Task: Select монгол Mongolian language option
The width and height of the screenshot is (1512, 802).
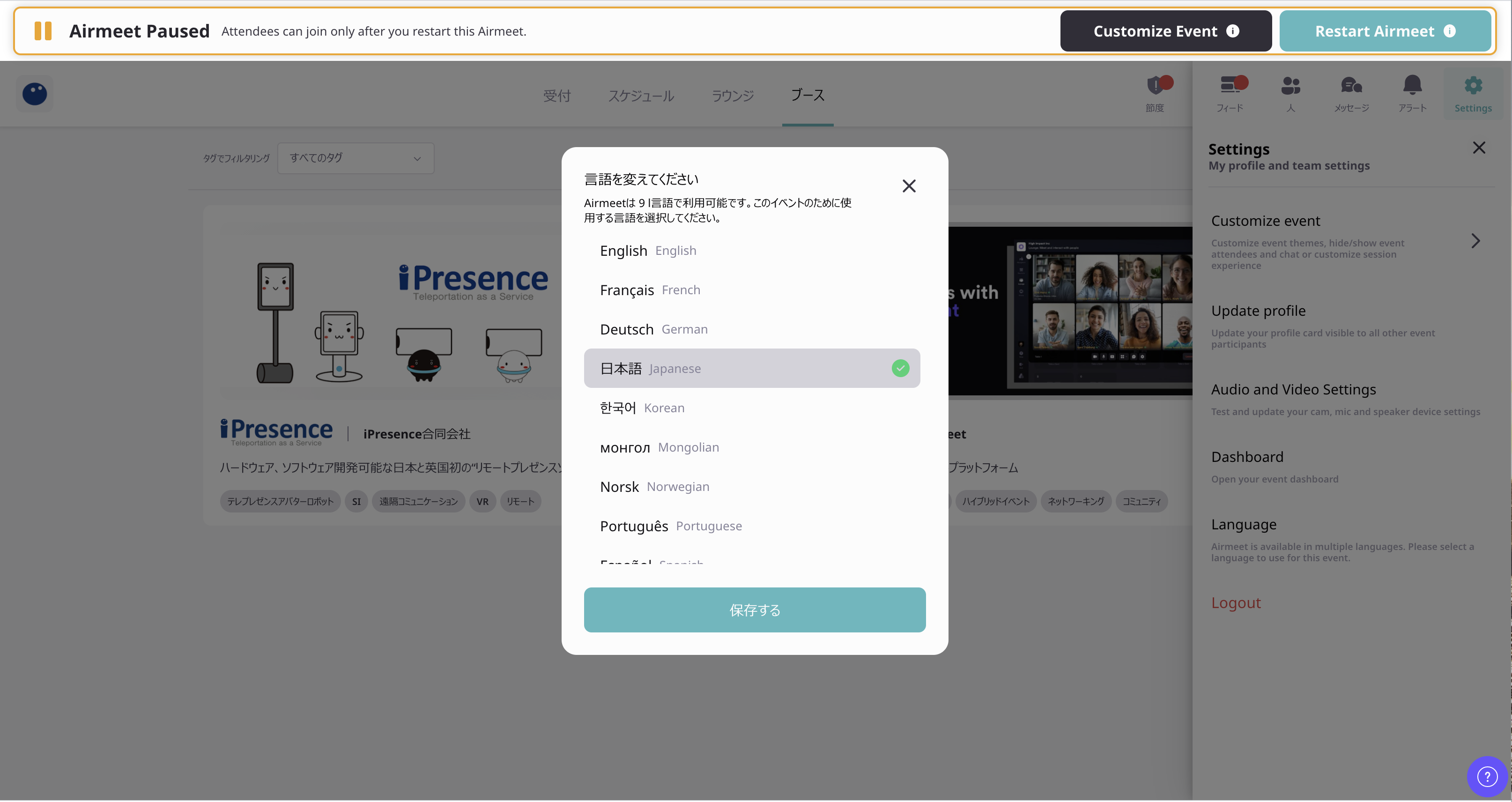Action: click(x=752, y=447)
